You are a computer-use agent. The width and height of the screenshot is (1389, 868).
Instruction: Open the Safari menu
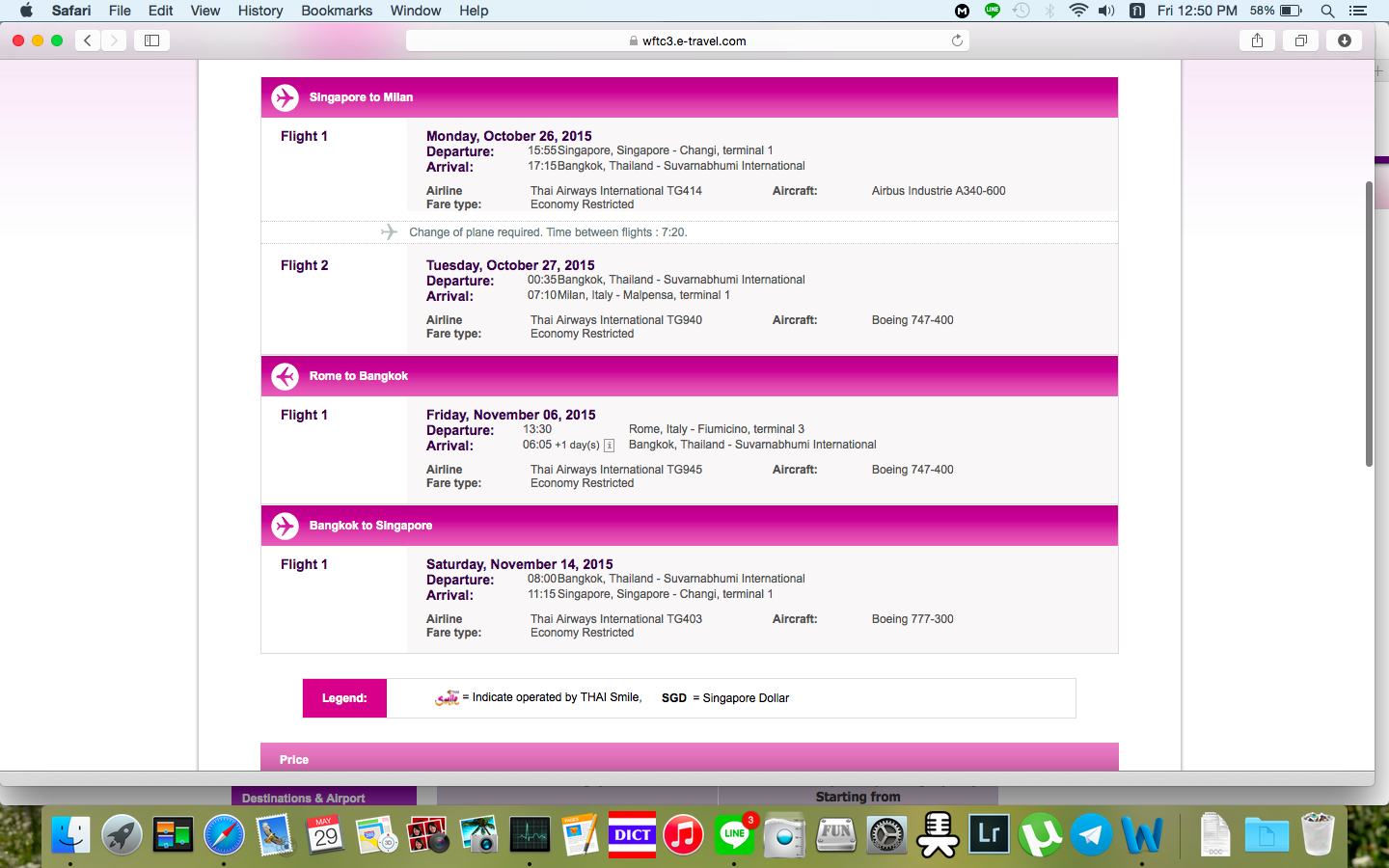coord(70,11)
